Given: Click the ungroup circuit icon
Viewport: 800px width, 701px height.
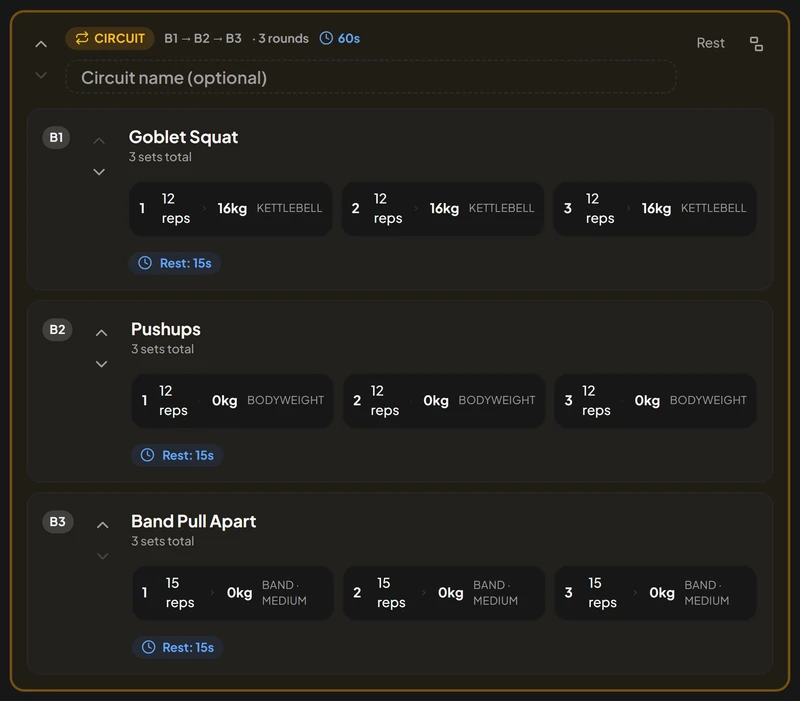Looking at the screenshot, I should [x=756, y=44].
